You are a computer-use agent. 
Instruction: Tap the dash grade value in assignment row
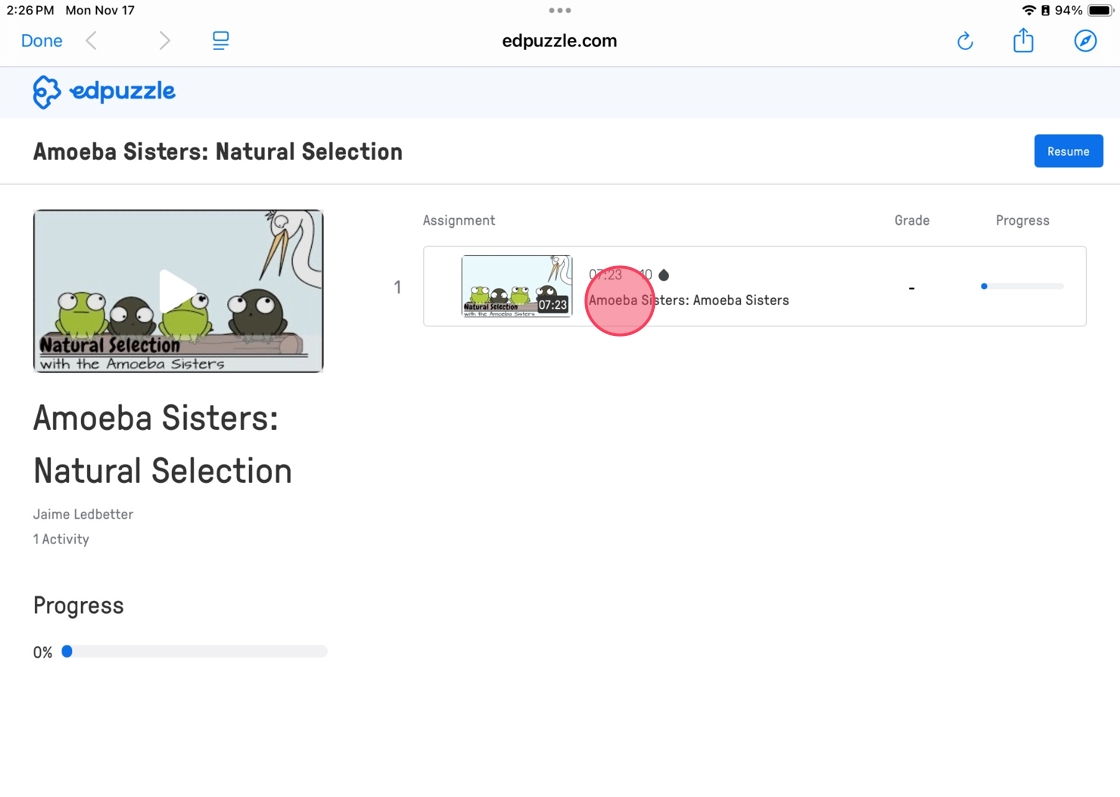pyautogui.click(x=911, y=288)
